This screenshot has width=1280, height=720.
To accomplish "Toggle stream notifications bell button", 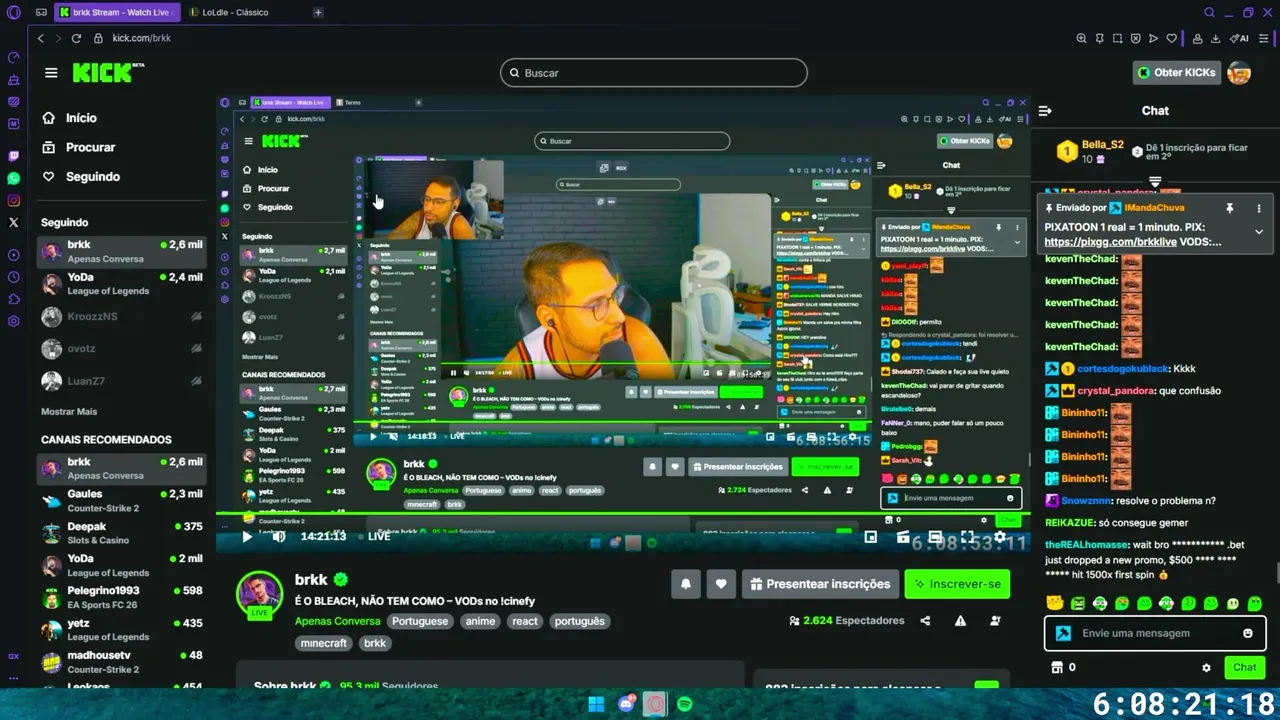I will point(685,584).
